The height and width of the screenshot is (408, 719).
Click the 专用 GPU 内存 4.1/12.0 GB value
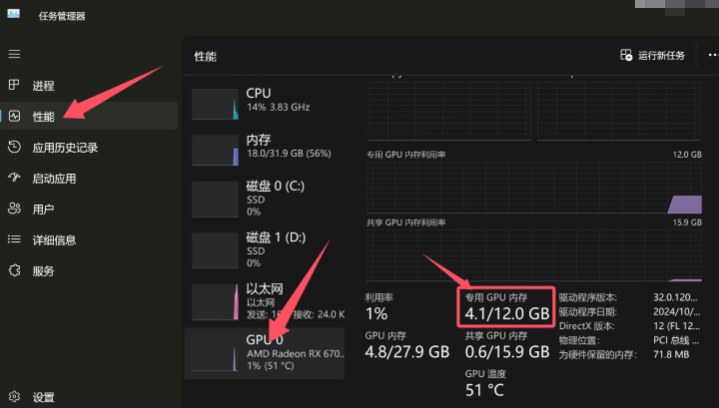coord(506,313)
